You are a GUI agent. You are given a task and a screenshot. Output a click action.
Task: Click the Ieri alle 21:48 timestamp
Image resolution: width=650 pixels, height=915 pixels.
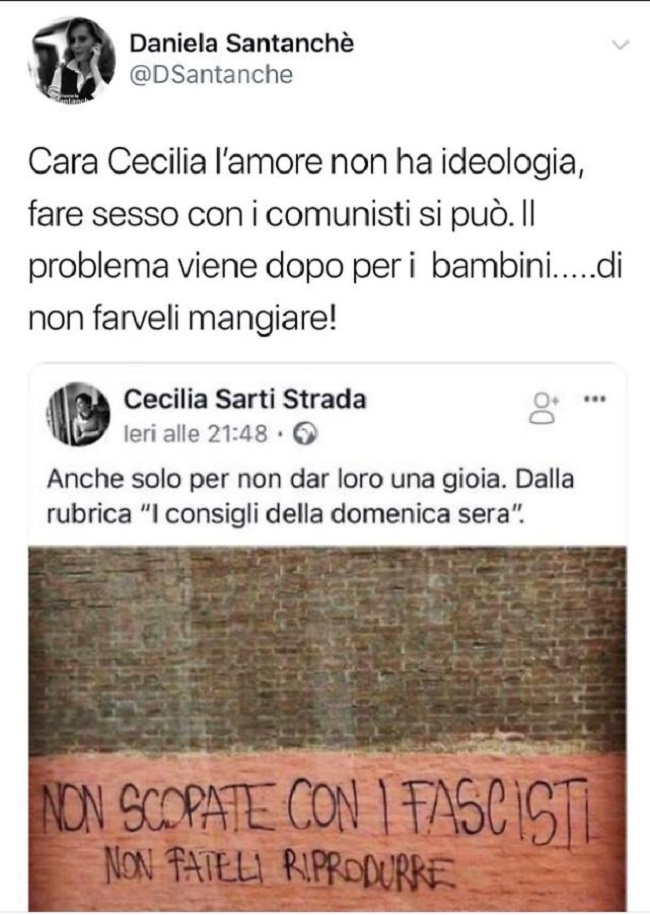[x=196, y=434]
